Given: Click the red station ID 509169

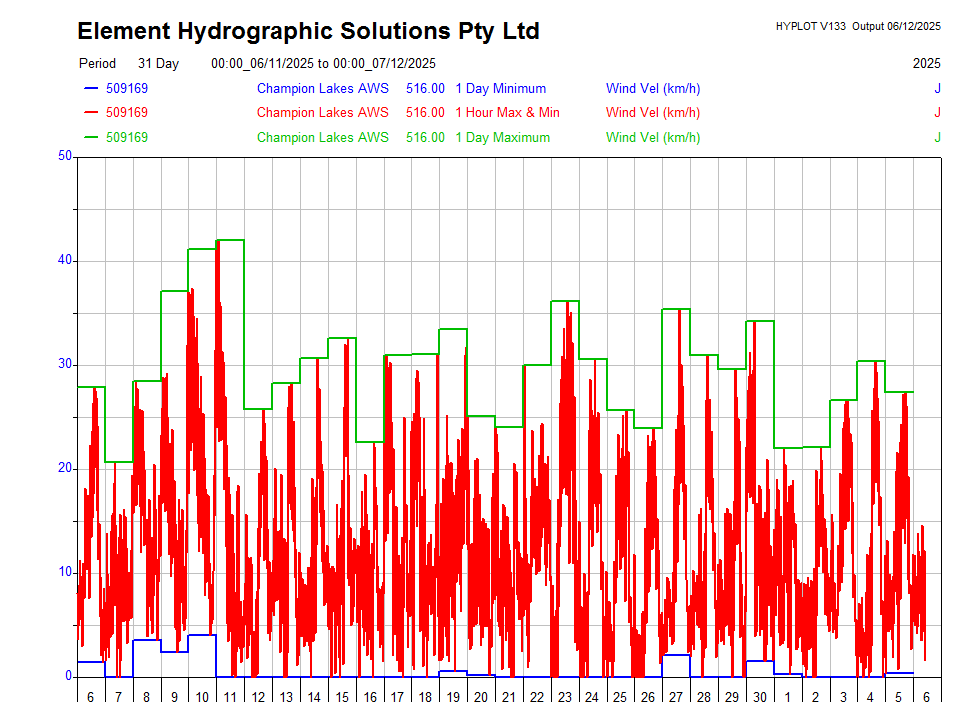Looking at the screenshot, I should pyautogui.click(x=127, y=113).
